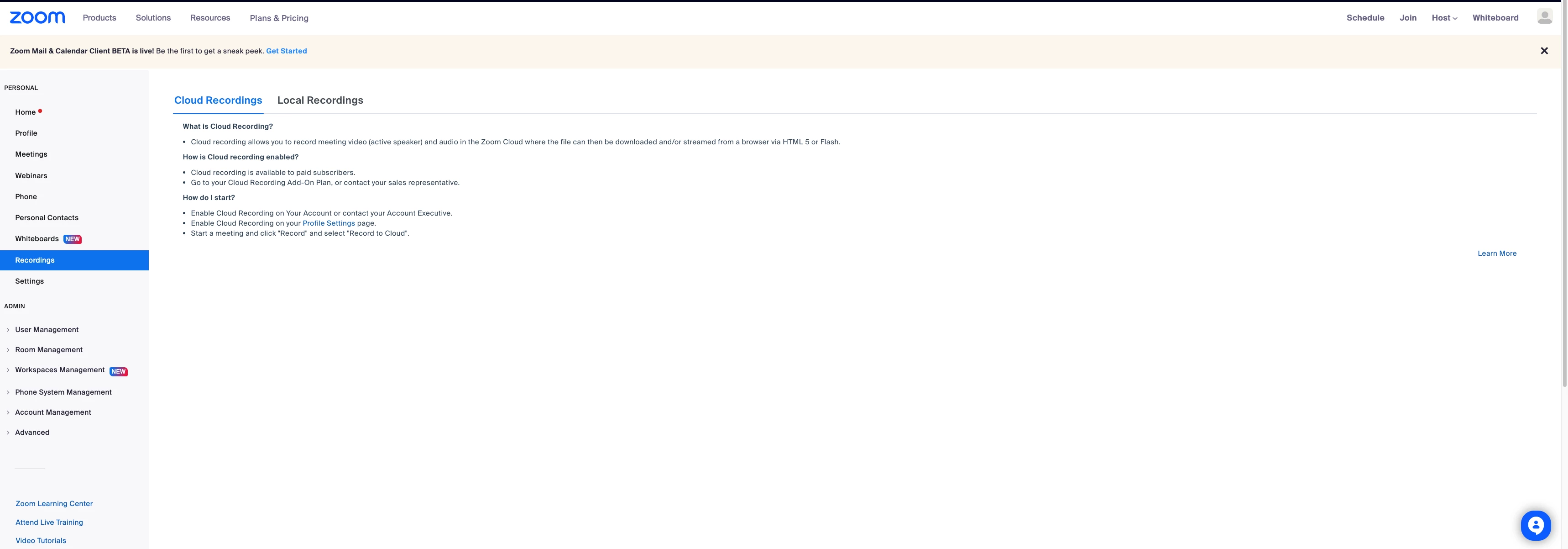Select the Cloud Recordings tab
This screenshot has width=1568, height=549.
(218, 100)
